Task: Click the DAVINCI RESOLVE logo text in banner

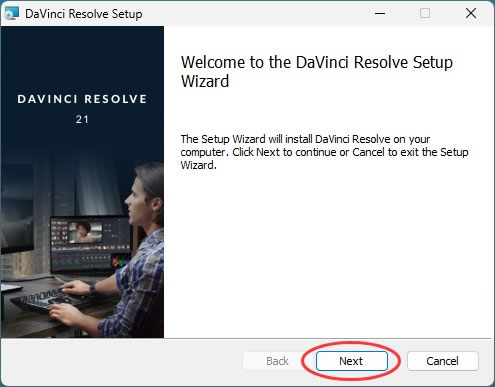Action: point(82,99)
